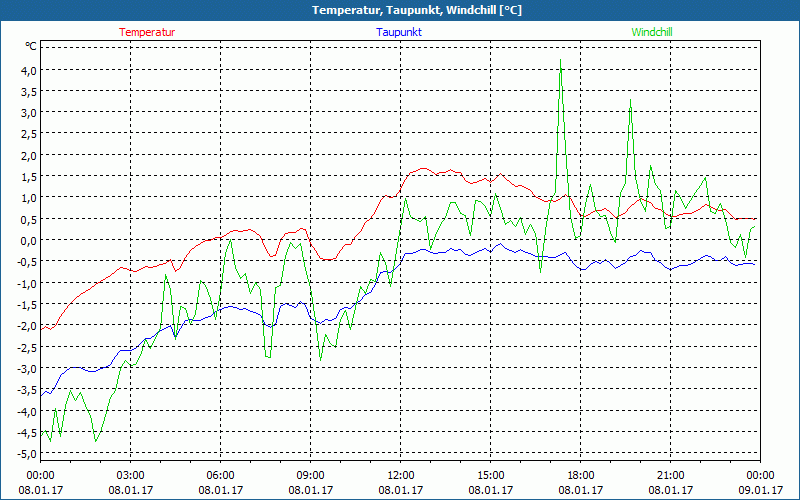Click the -2,0 y-axis value
The width and height of the screenshot is (800, 500).
(28, 326)
